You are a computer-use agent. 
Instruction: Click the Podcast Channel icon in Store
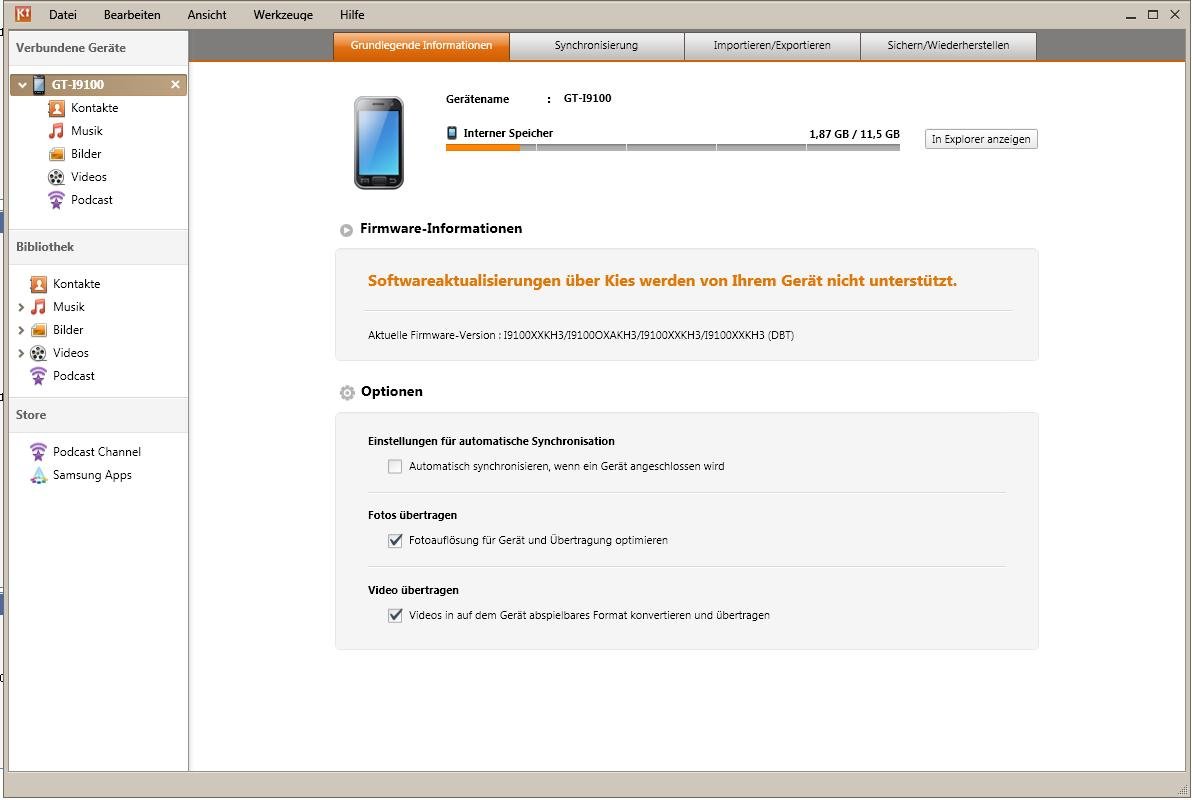[38, 452]
